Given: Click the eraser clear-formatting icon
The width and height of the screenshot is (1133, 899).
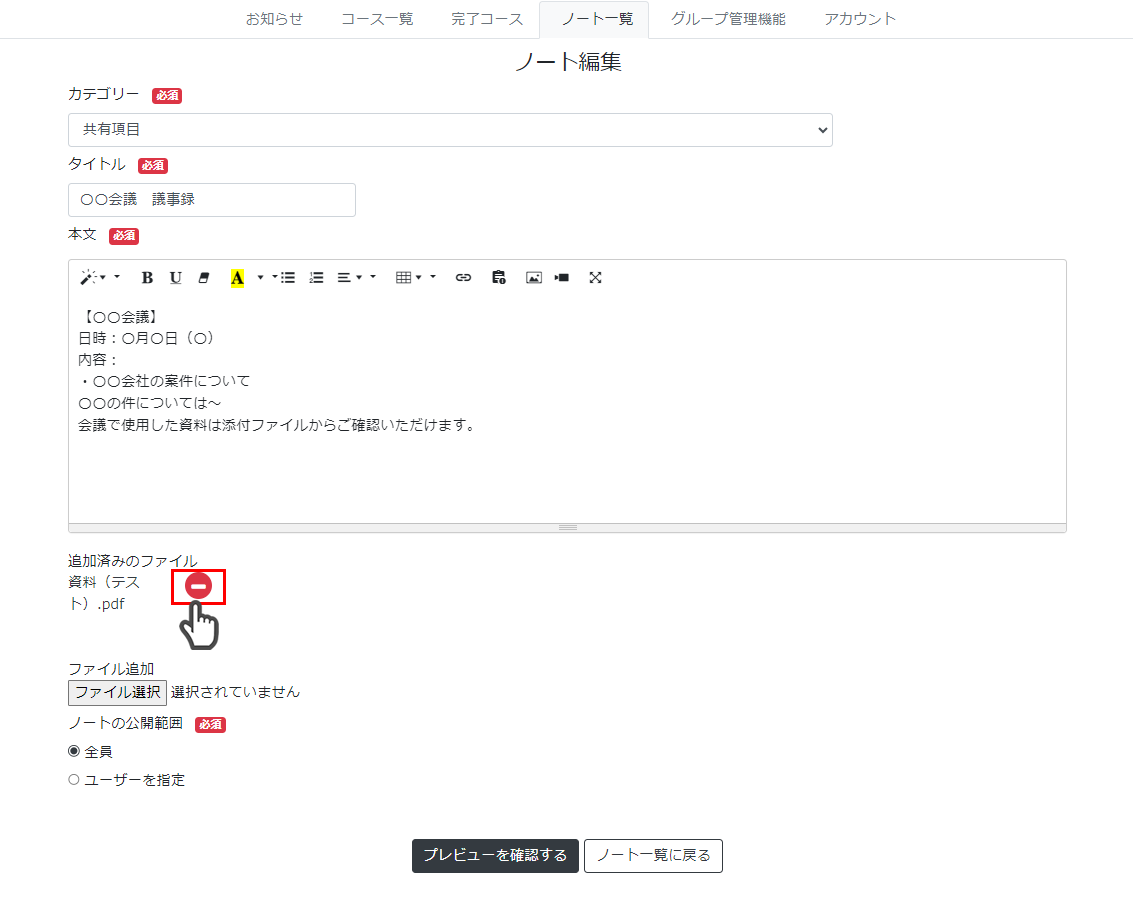Looking at the screenshot, I should (204, 278).
